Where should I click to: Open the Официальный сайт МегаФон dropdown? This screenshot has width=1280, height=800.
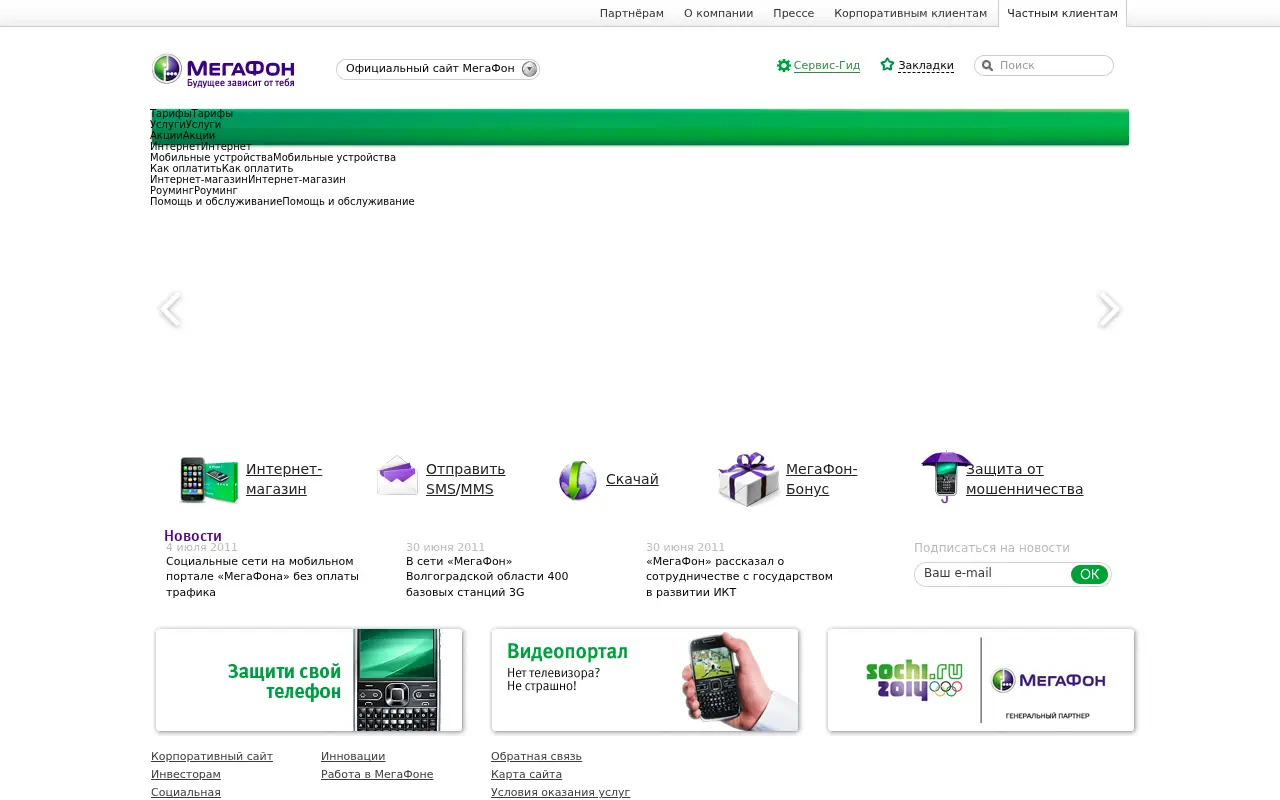(x=438, y=69)
